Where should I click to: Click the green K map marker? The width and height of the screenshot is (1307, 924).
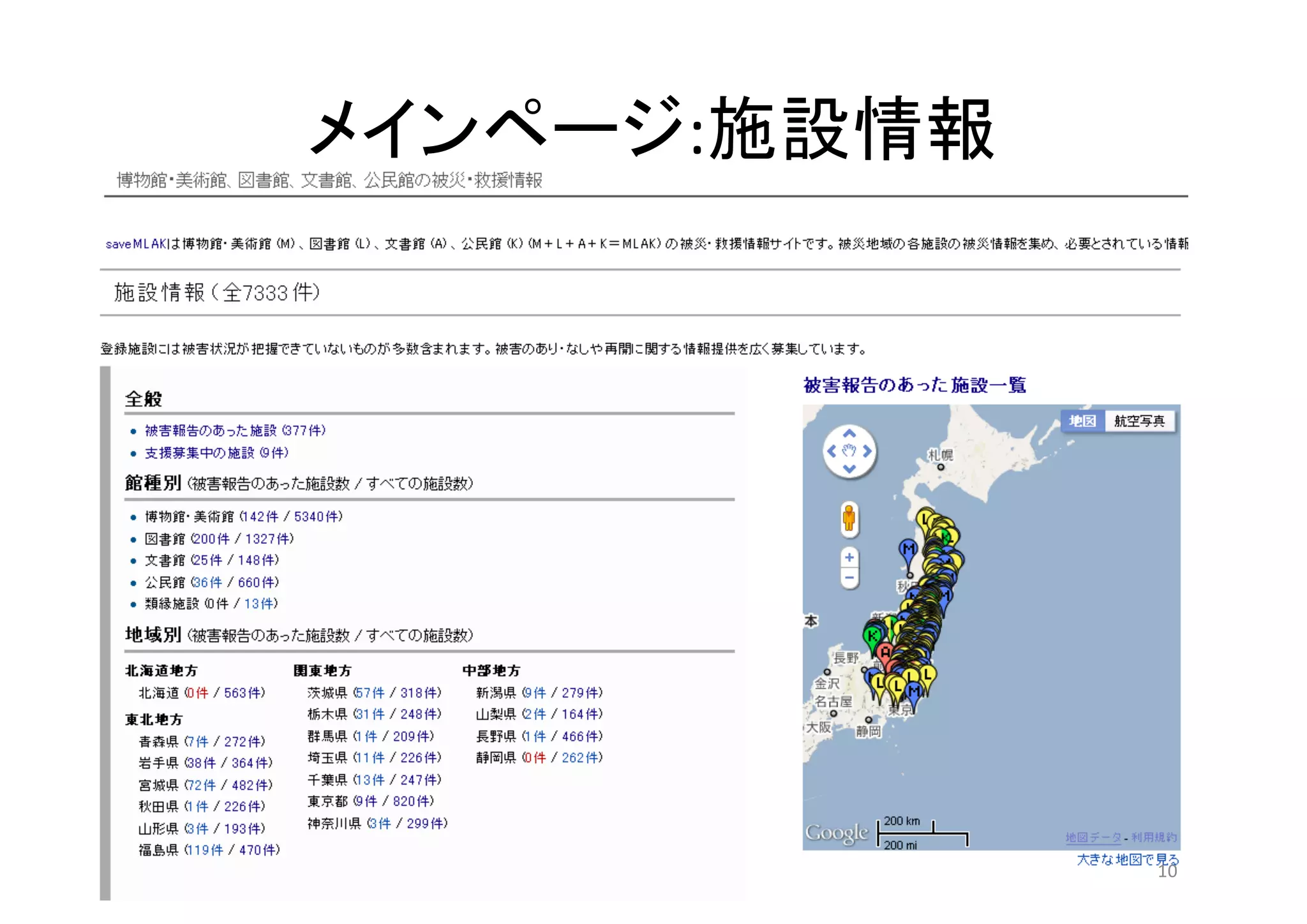872,635
